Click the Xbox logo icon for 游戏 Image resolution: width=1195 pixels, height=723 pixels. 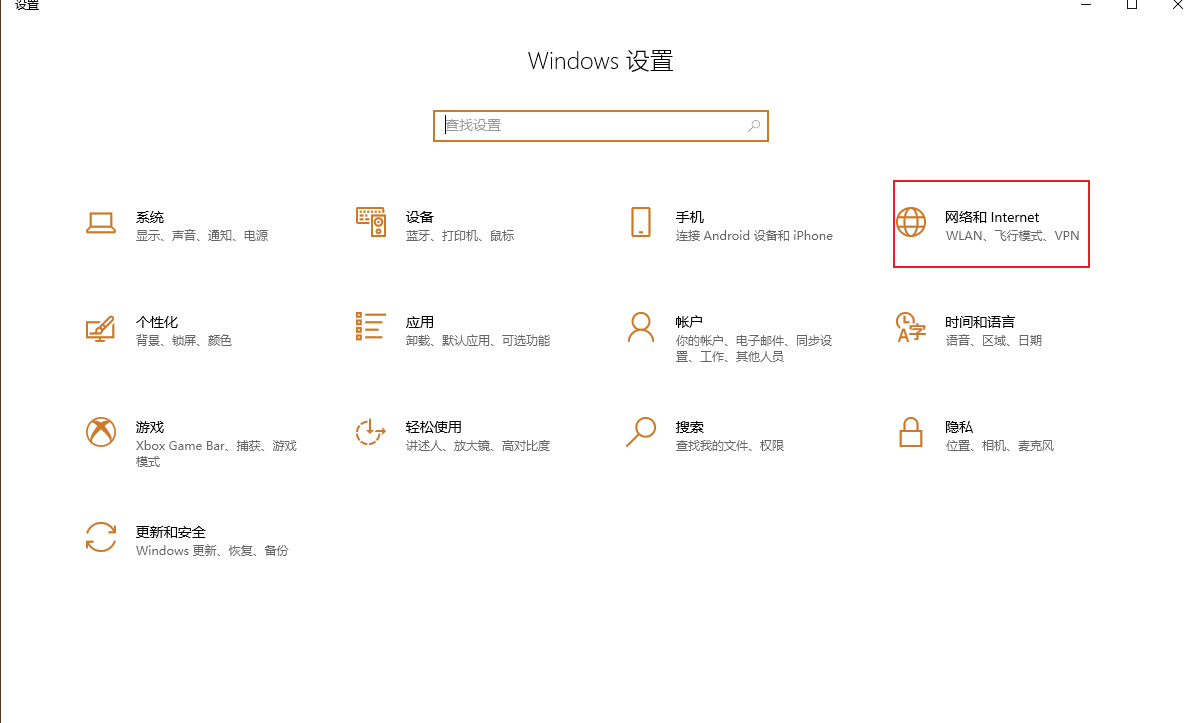tap(101, 432)
